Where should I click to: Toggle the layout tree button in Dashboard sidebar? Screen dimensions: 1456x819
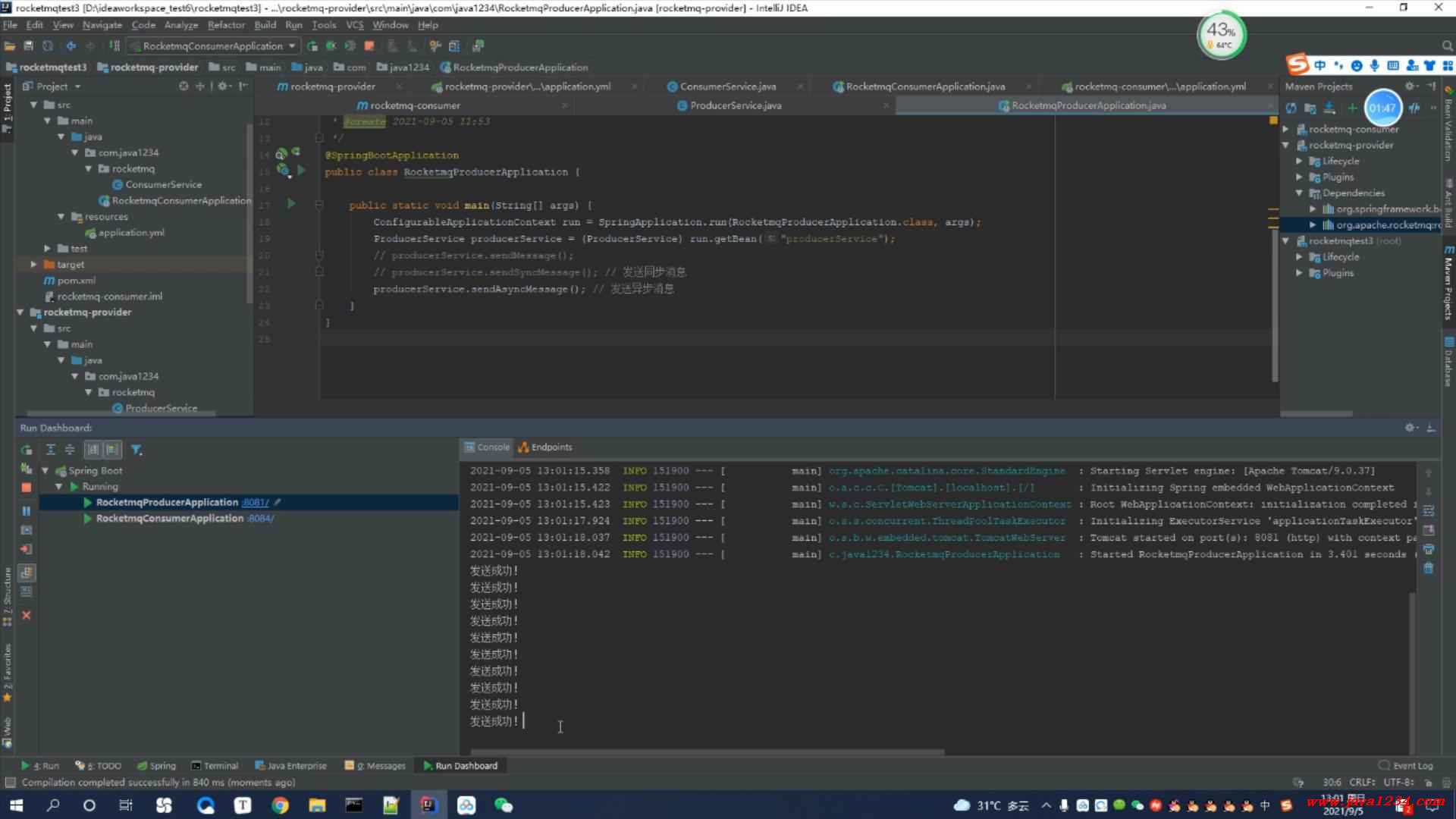27,573
